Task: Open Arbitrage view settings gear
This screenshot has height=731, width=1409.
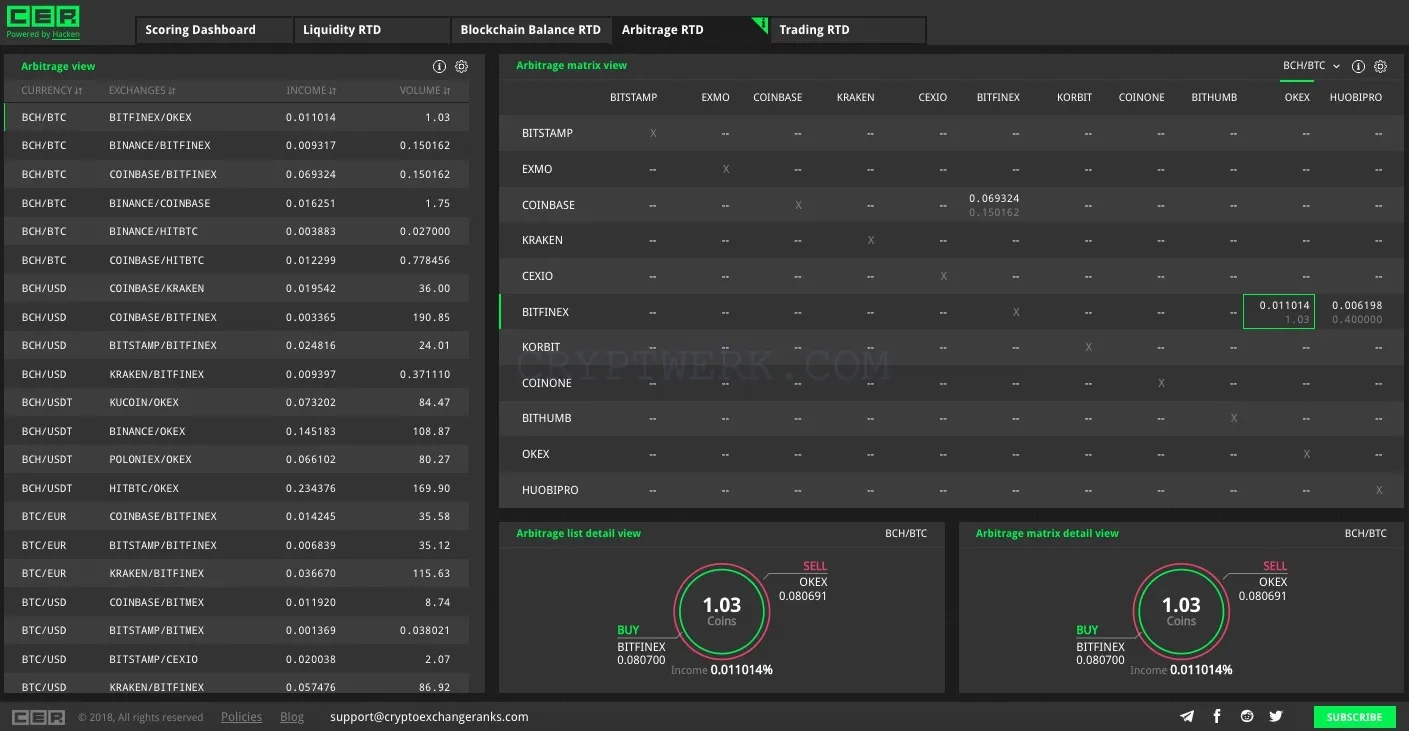Action: [x=461, y=67]
